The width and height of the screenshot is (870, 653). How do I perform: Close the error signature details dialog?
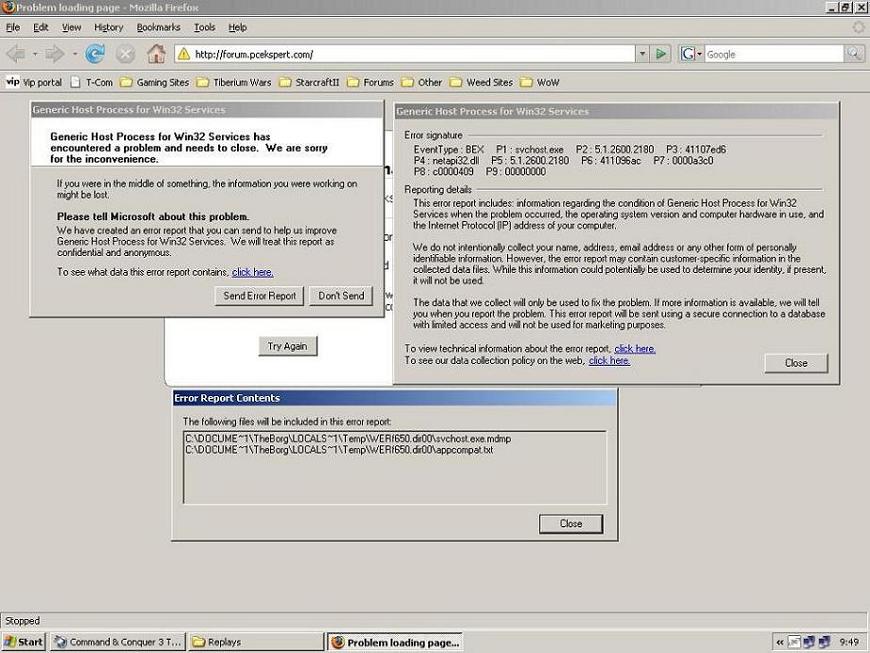click(796, 363)
